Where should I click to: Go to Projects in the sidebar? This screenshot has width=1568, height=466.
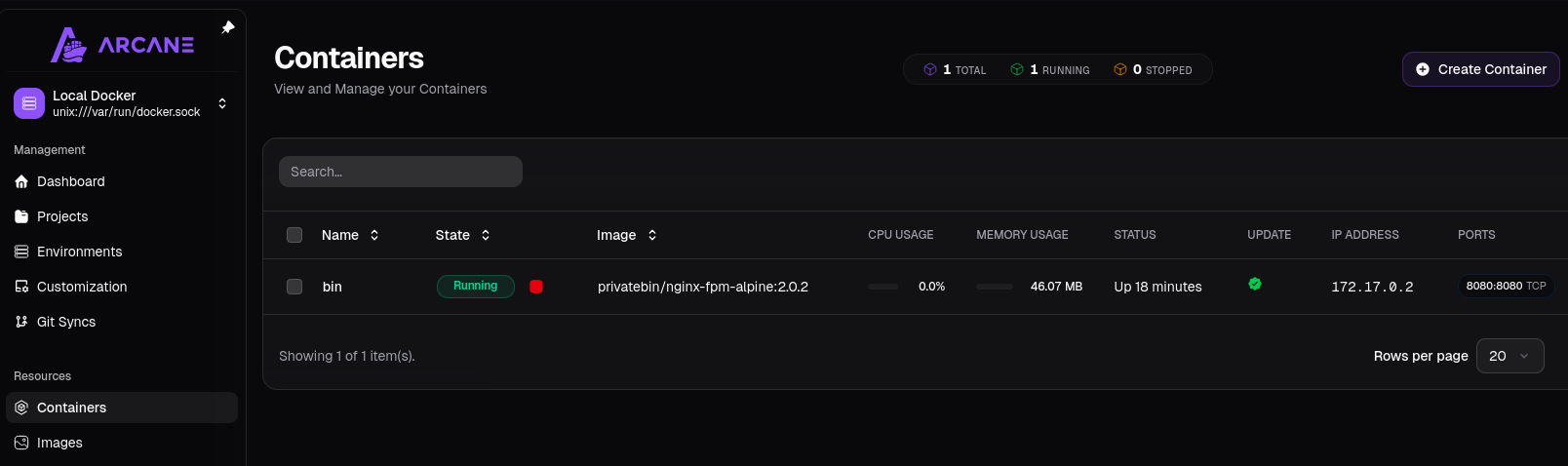click(x=62, y=216)
